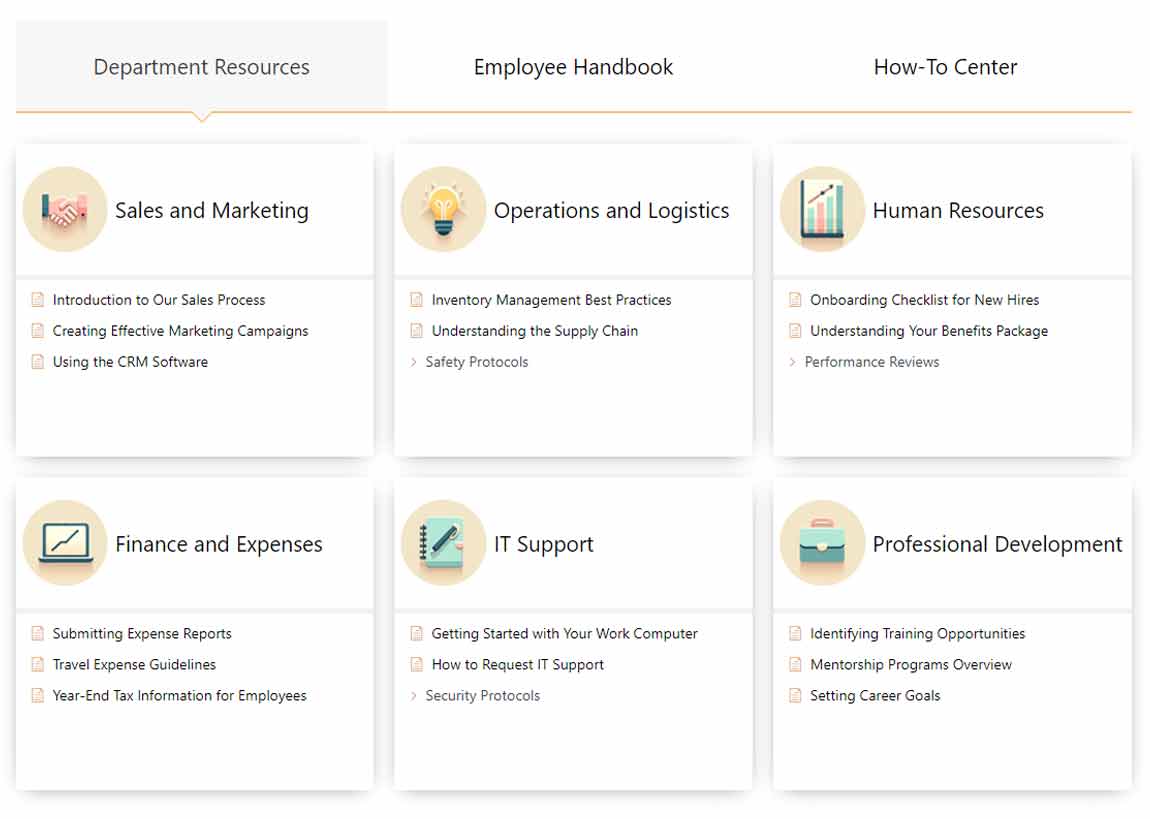Open Inventory Management Best Practices article
This screenshot has width=1150, height=819.
click(x=551, y=300)
